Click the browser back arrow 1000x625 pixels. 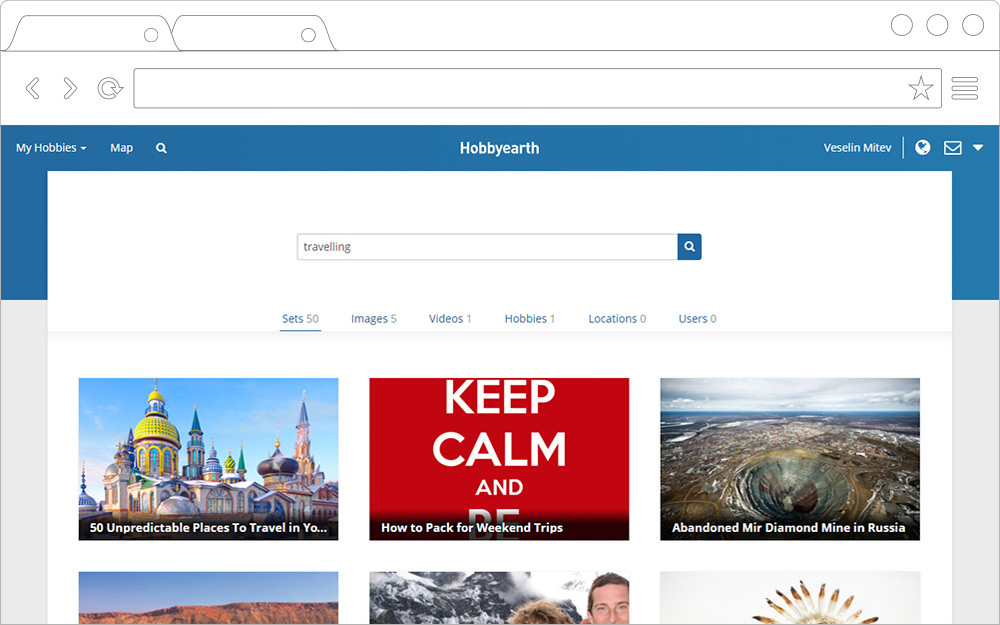click(33, 89)
